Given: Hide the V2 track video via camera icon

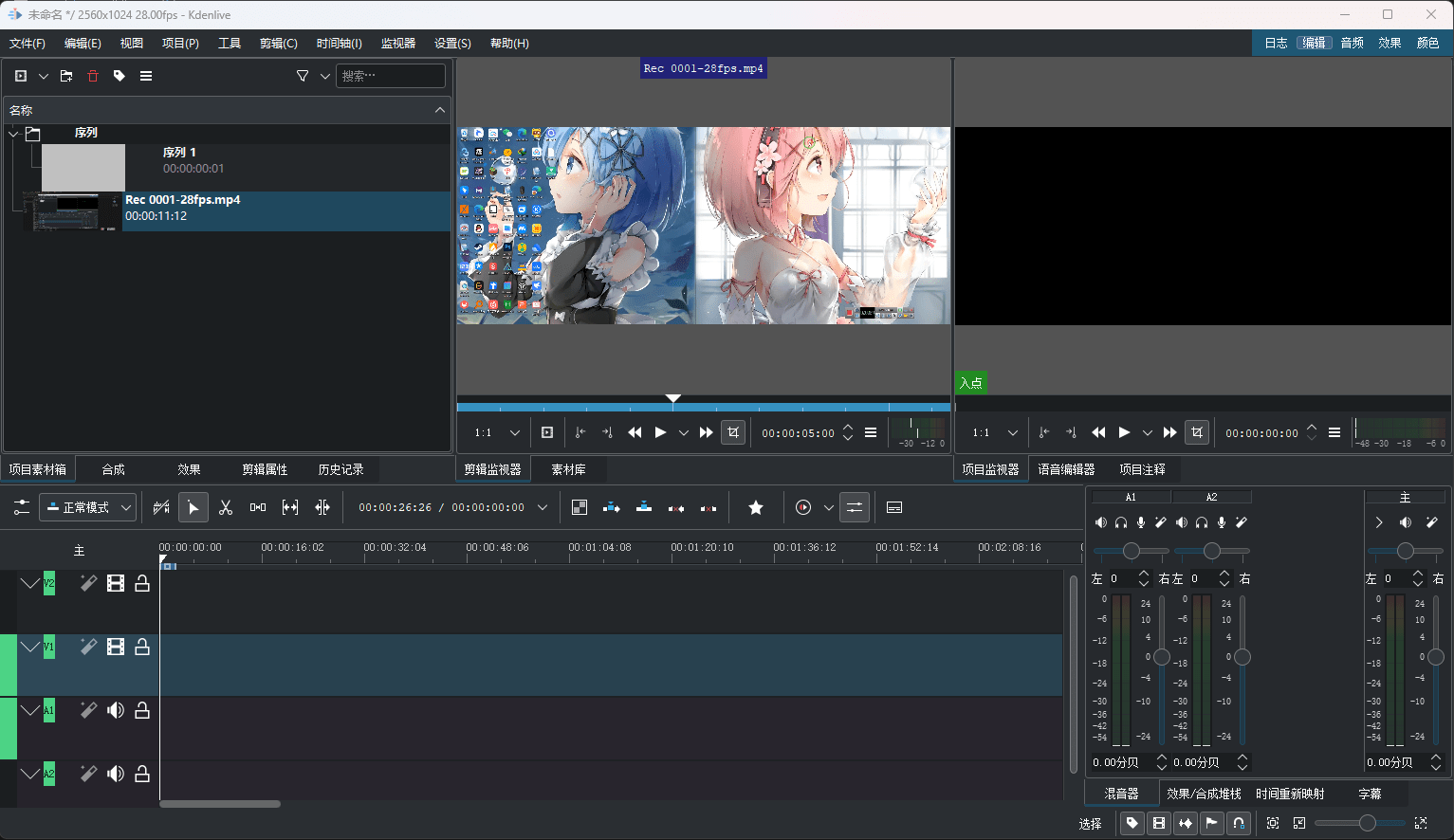Looking at the screenshot, I should pos(115,582).
